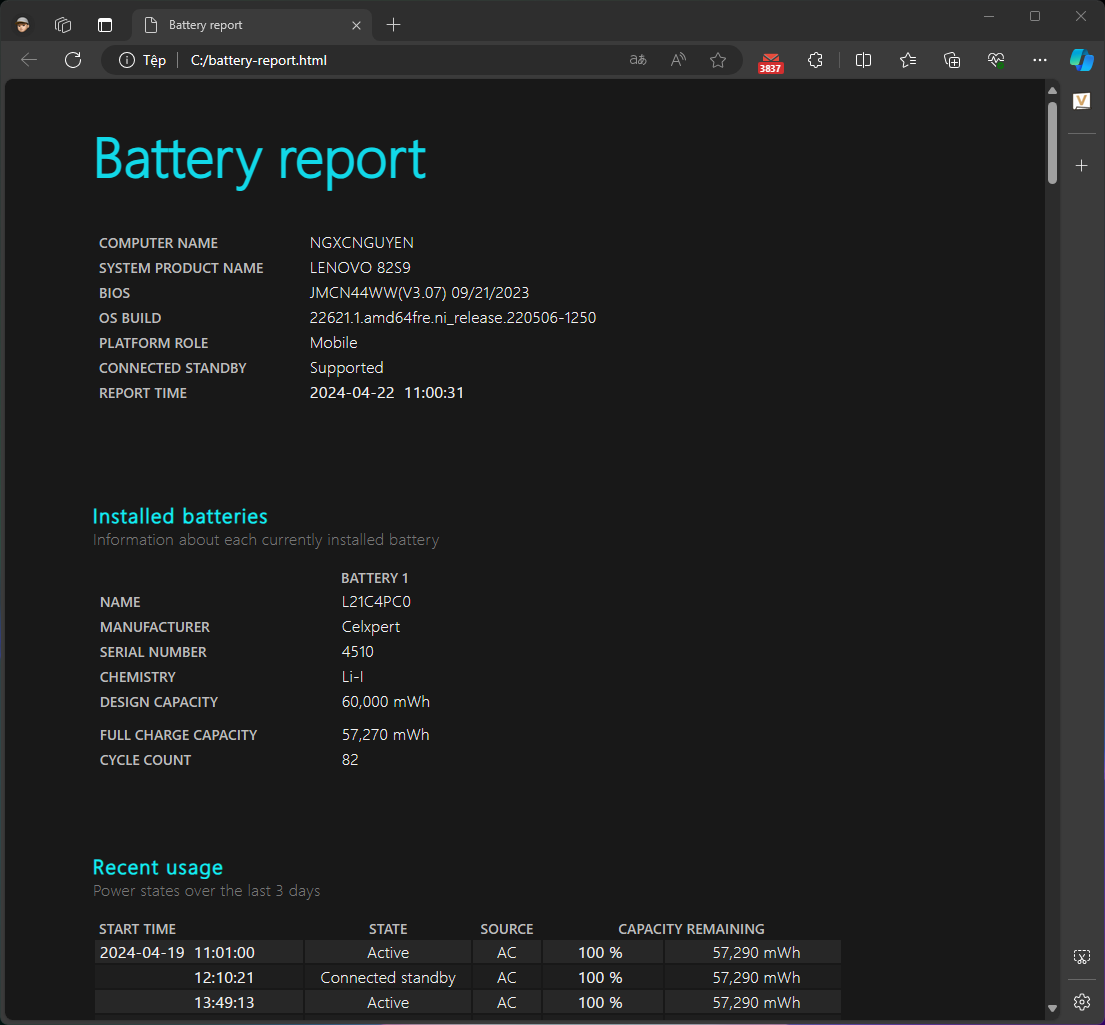This screenshot has width=1105, height=1025.
Task: Open Copilot sidebar icon
Action: click(x=1082, y=60)
